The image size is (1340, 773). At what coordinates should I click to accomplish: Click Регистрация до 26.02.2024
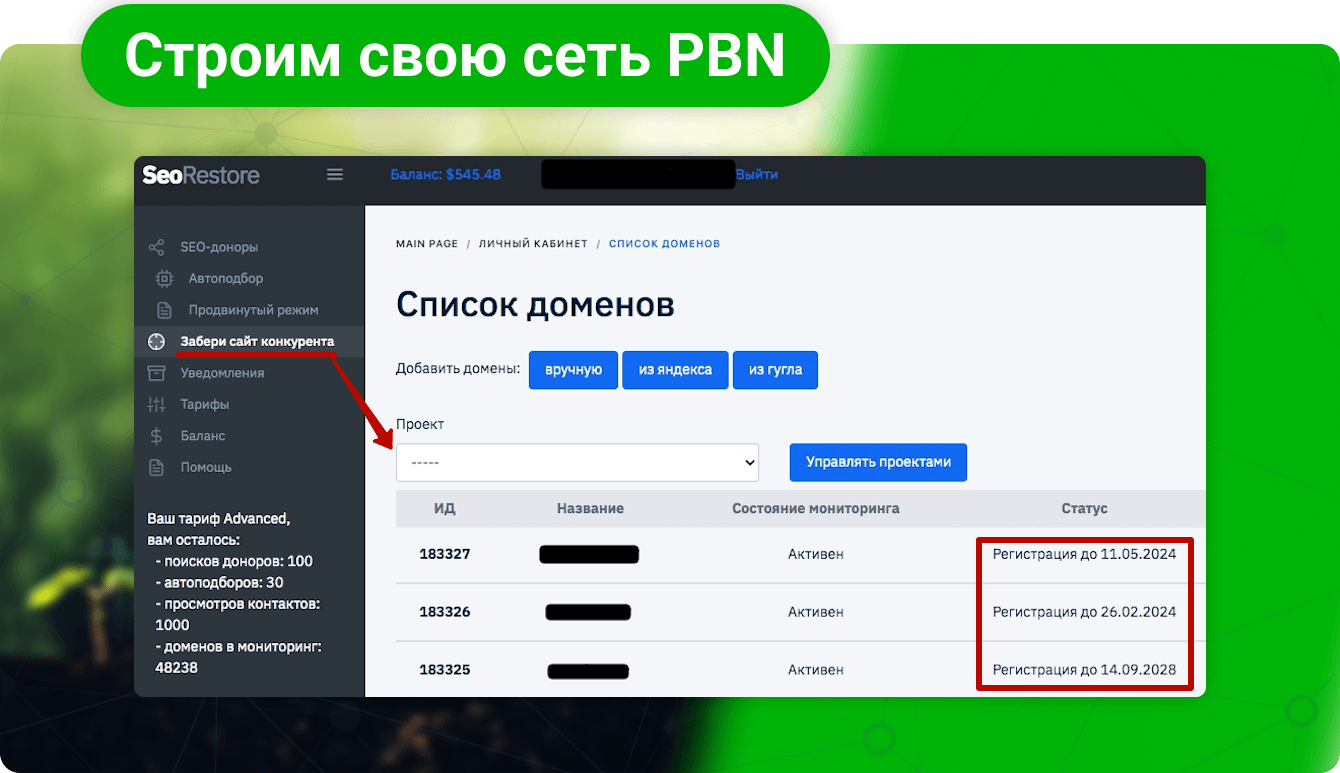click(x=1084, y=611)
